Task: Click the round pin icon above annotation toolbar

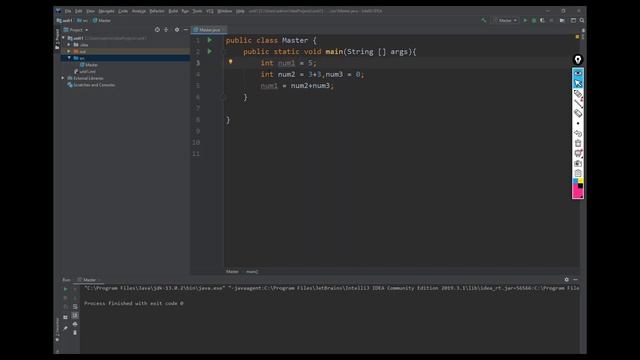Action: [x=578, y=60]
